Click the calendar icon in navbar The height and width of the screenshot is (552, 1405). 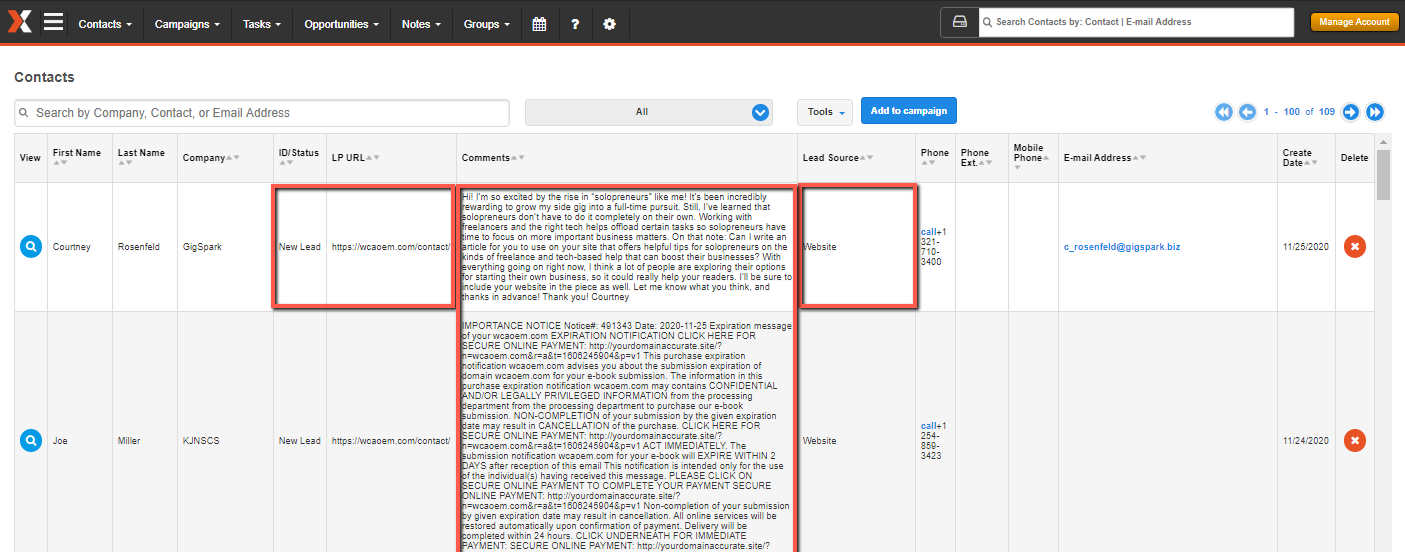[539, 24]
